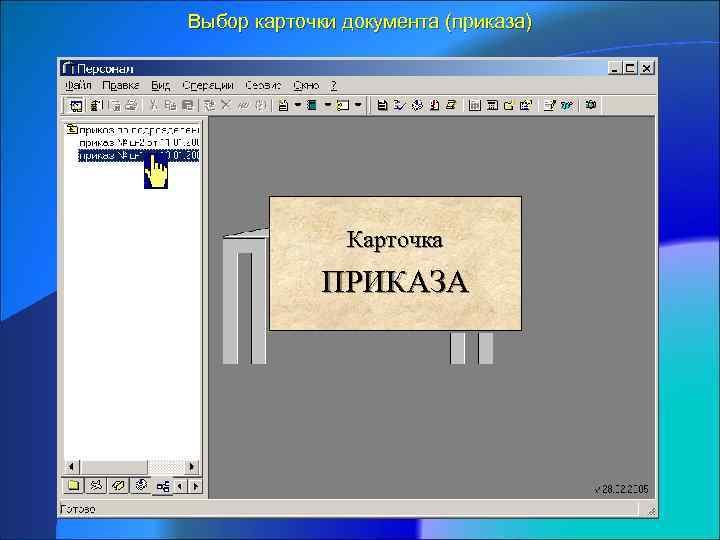Viewport: 720px width, 540px height.
Task: Click the greyed-out X delete toolbar icon
Action: (x=225, y=106)
